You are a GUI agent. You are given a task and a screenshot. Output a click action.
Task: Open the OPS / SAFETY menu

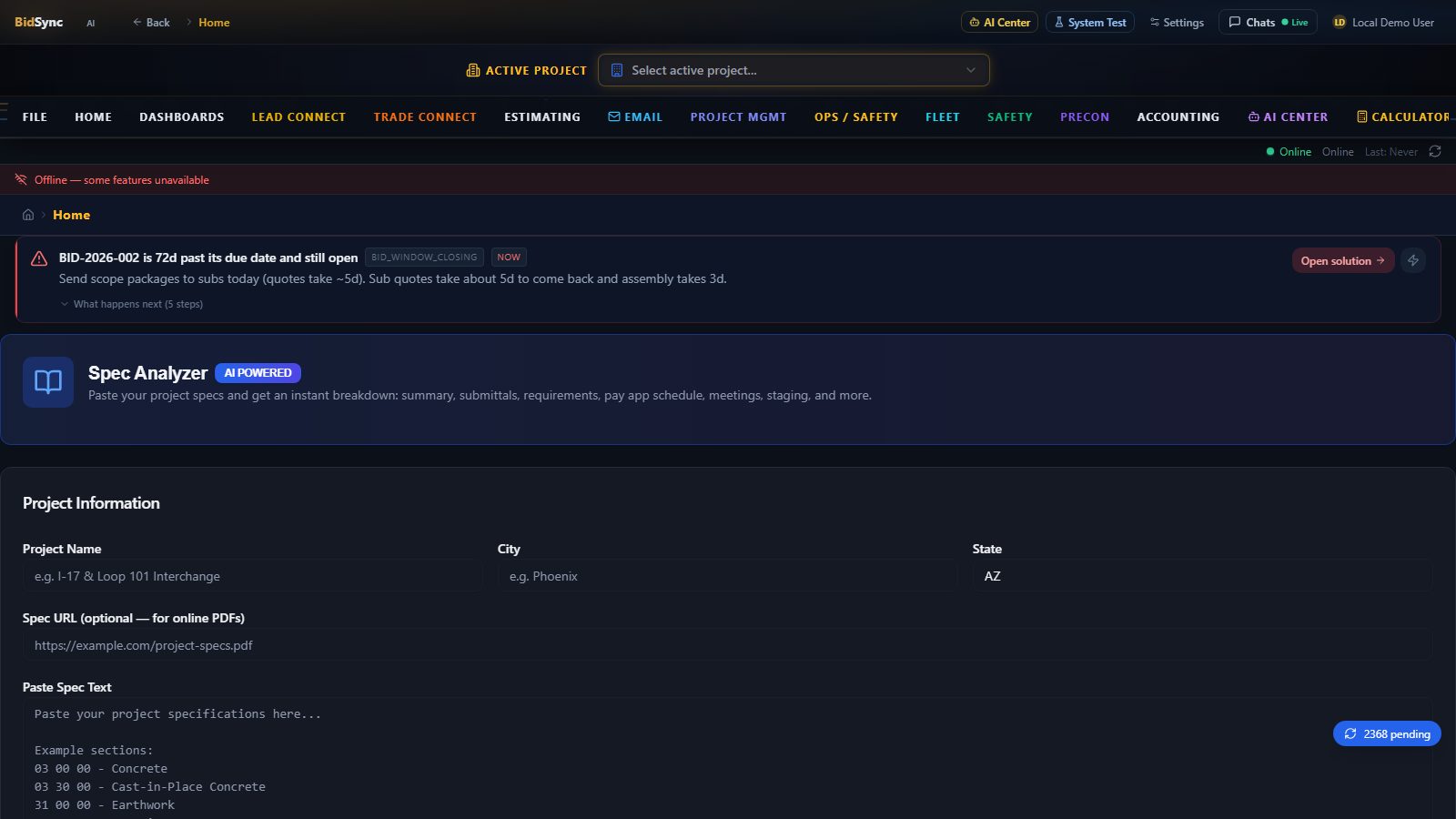856,116
